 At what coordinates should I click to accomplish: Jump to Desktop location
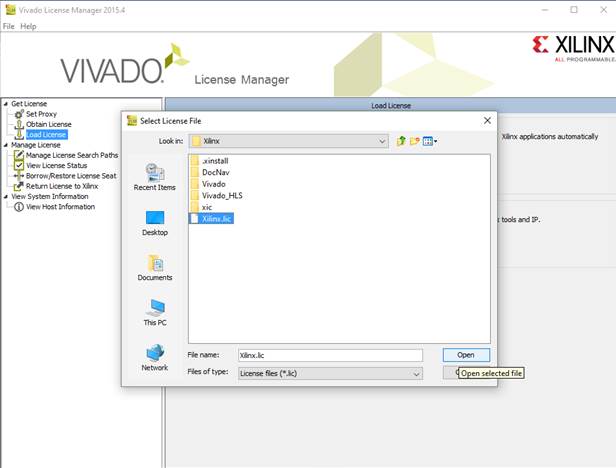click(x=155, y=223)
